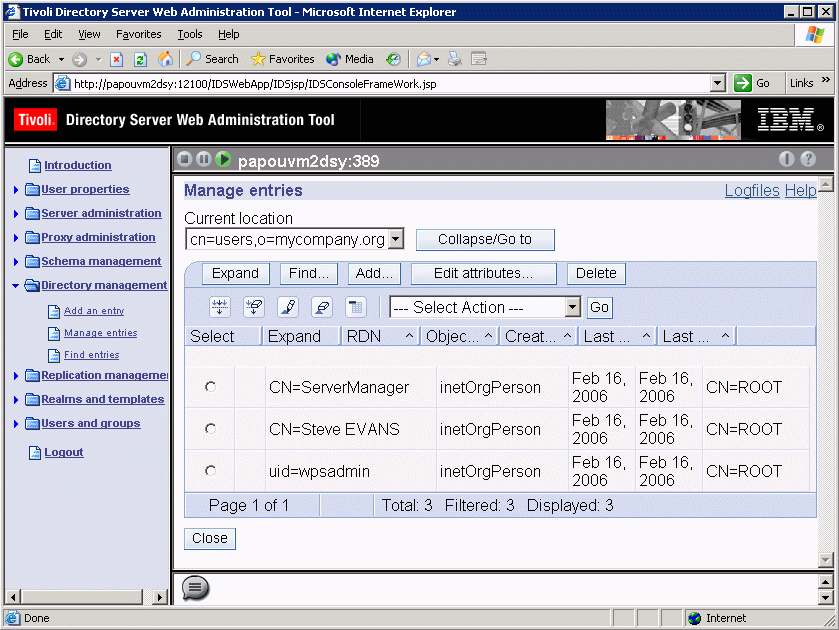Image resolution: width=839 pixels, height=630 pixels.
Task: Select the CN=ServerManager radio button
Action: click(210, 387)
